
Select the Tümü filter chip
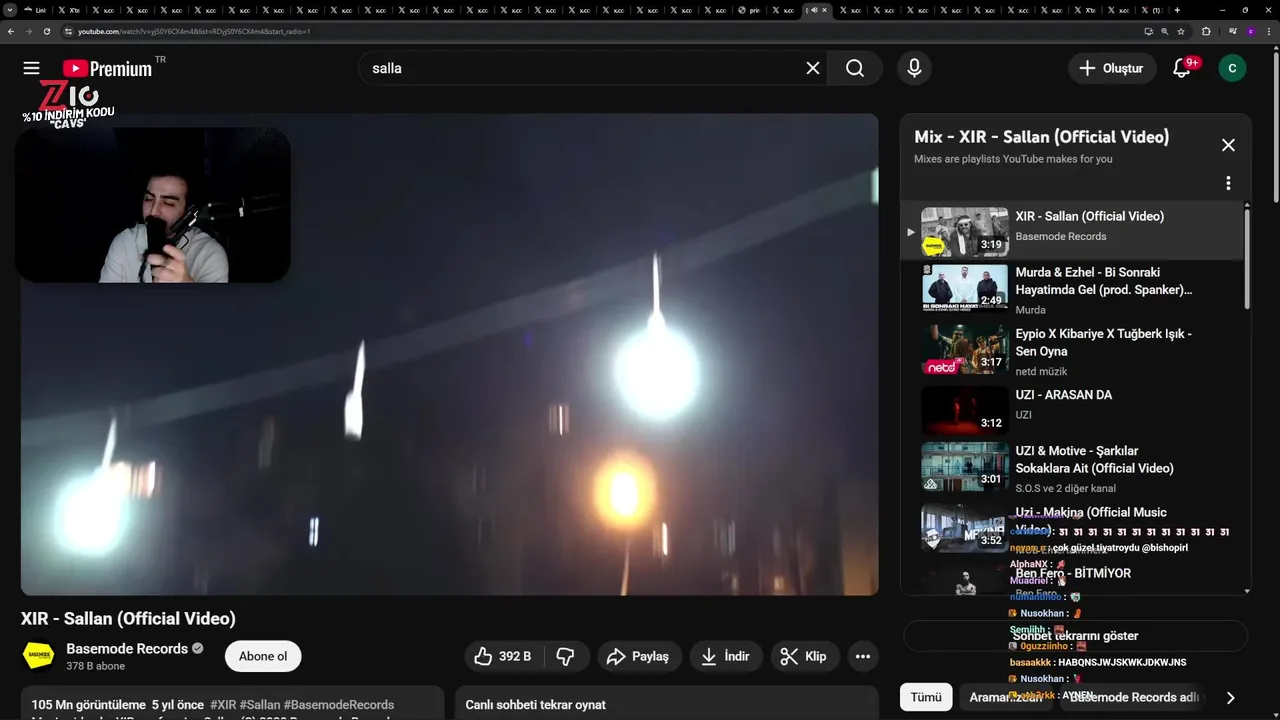(x=925, y=697)
